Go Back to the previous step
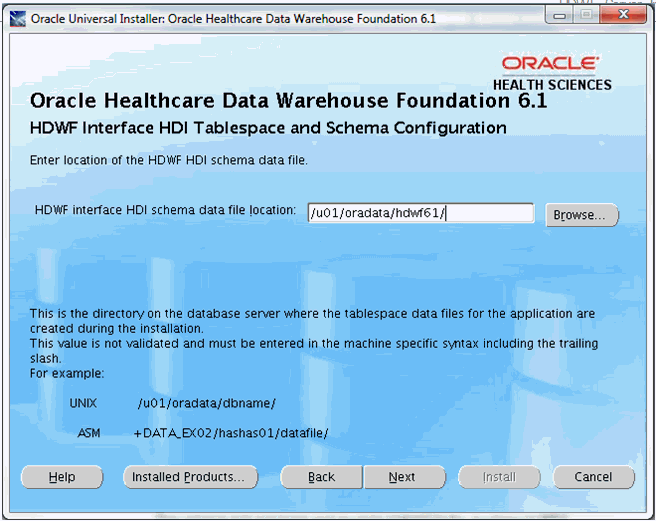The height and width of the screenshot is (521, 656). (321, 477)
